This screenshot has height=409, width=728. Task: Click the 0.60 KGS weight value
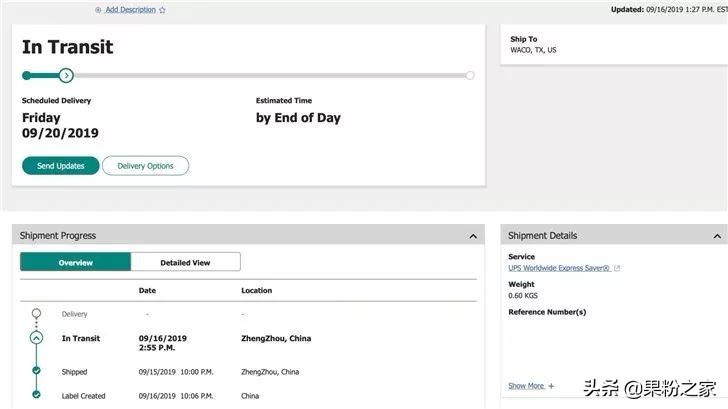[x=523, y=296]
